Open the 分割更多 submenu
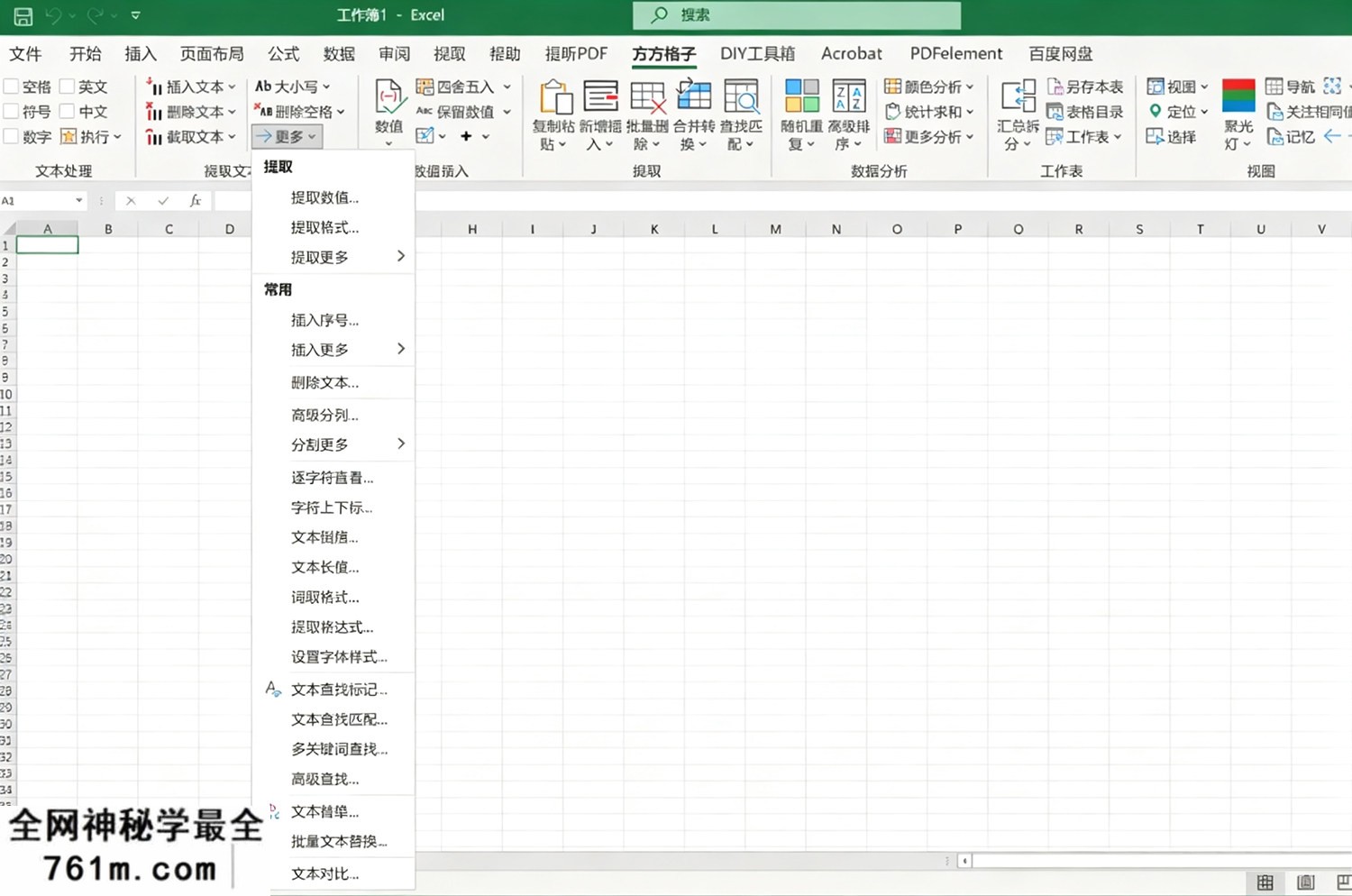The width and height of the screenshot is (1352, 896). tap(333, 444)
